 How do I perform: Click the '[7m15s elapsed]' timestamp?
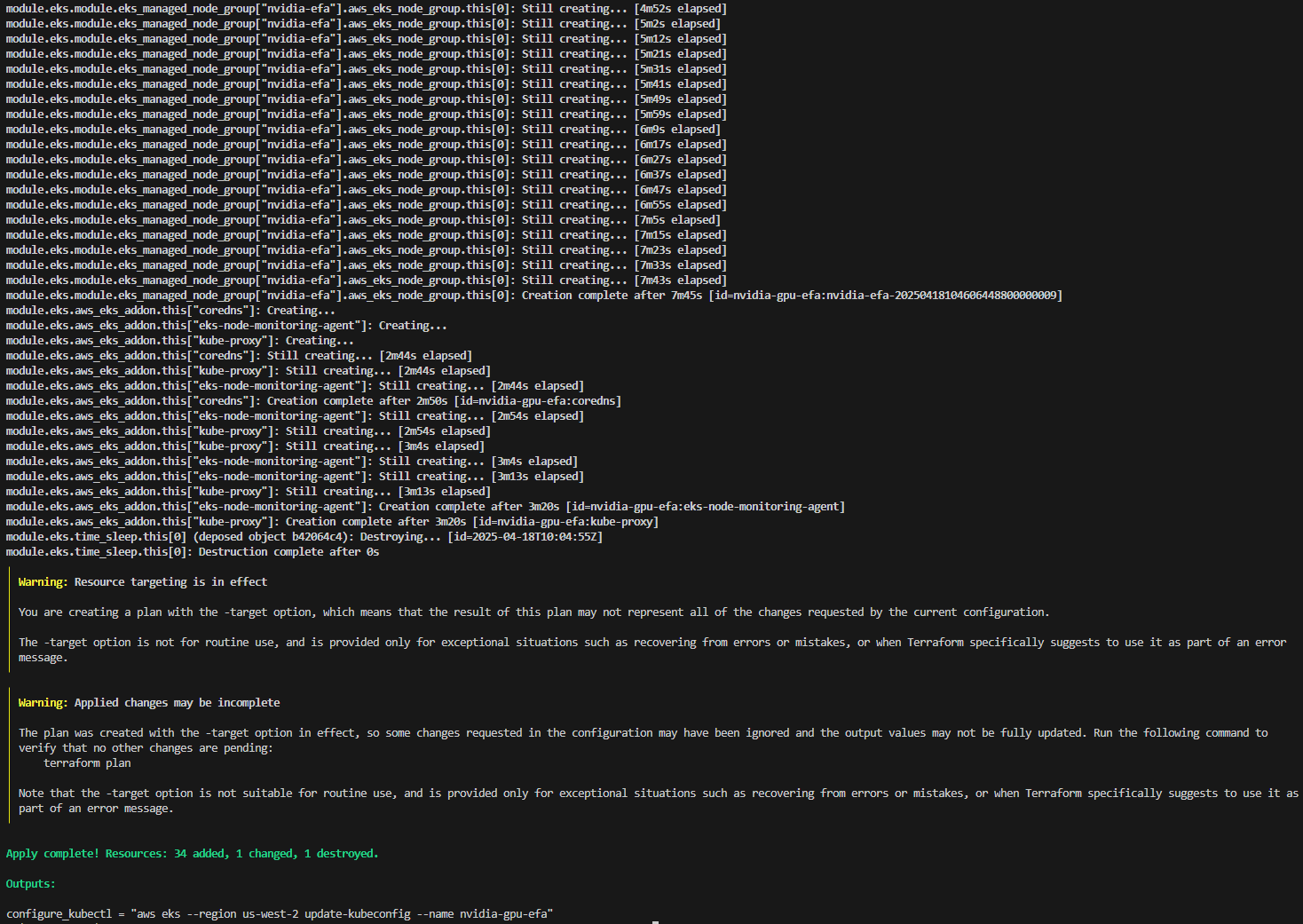(680, 235)
